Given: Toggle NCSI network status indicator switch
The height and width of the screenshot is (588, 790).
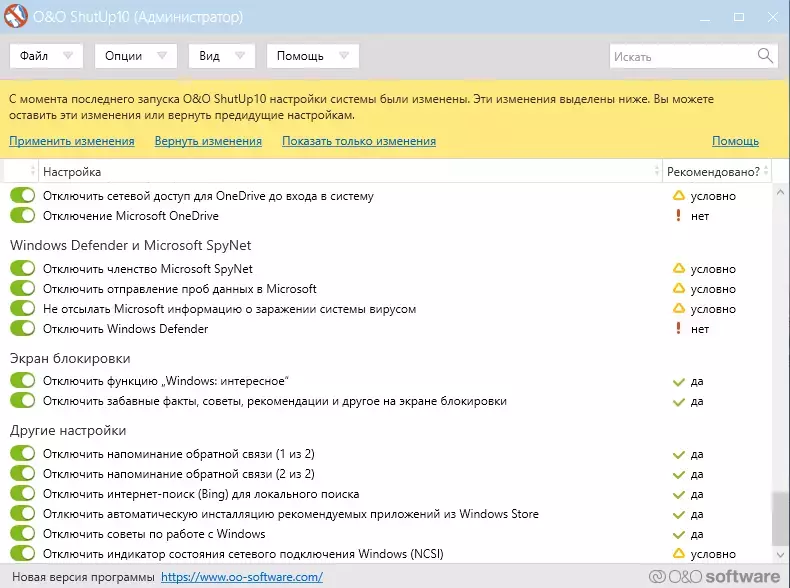Looking at the screenshot, I should (23, 553).
